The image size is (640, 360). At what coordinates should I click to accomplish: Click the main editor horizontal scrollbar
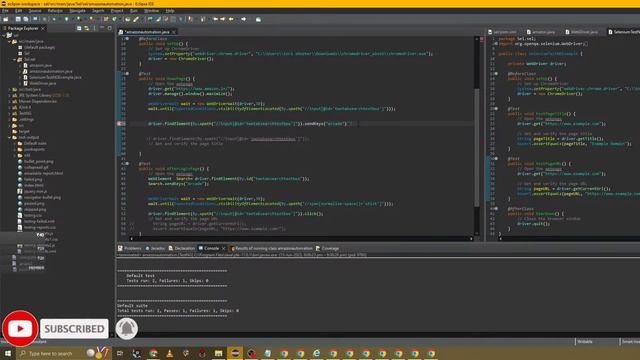pos(301,238)
